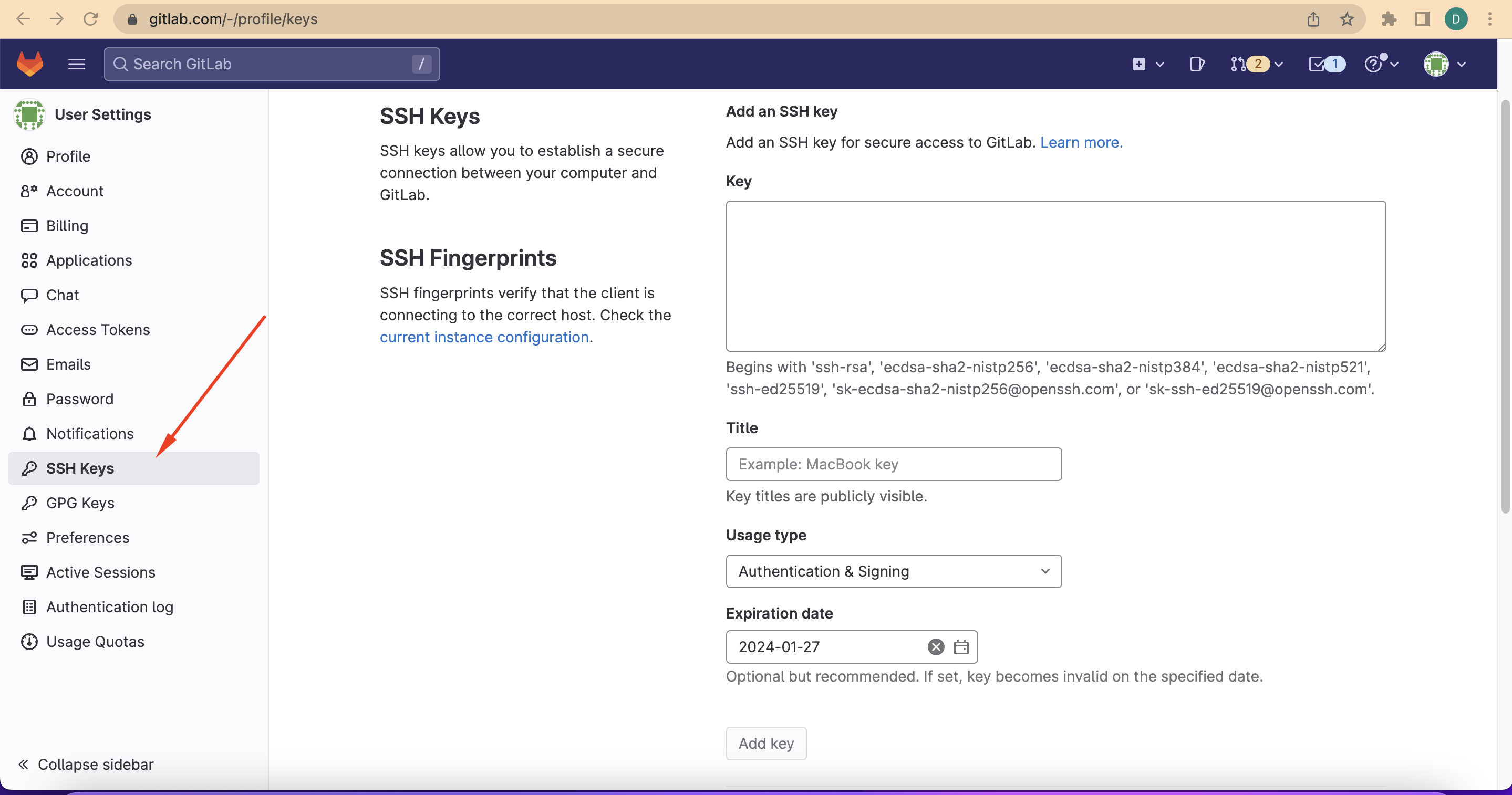
Task: Open the calendar date picker icon
Action: 961,646
